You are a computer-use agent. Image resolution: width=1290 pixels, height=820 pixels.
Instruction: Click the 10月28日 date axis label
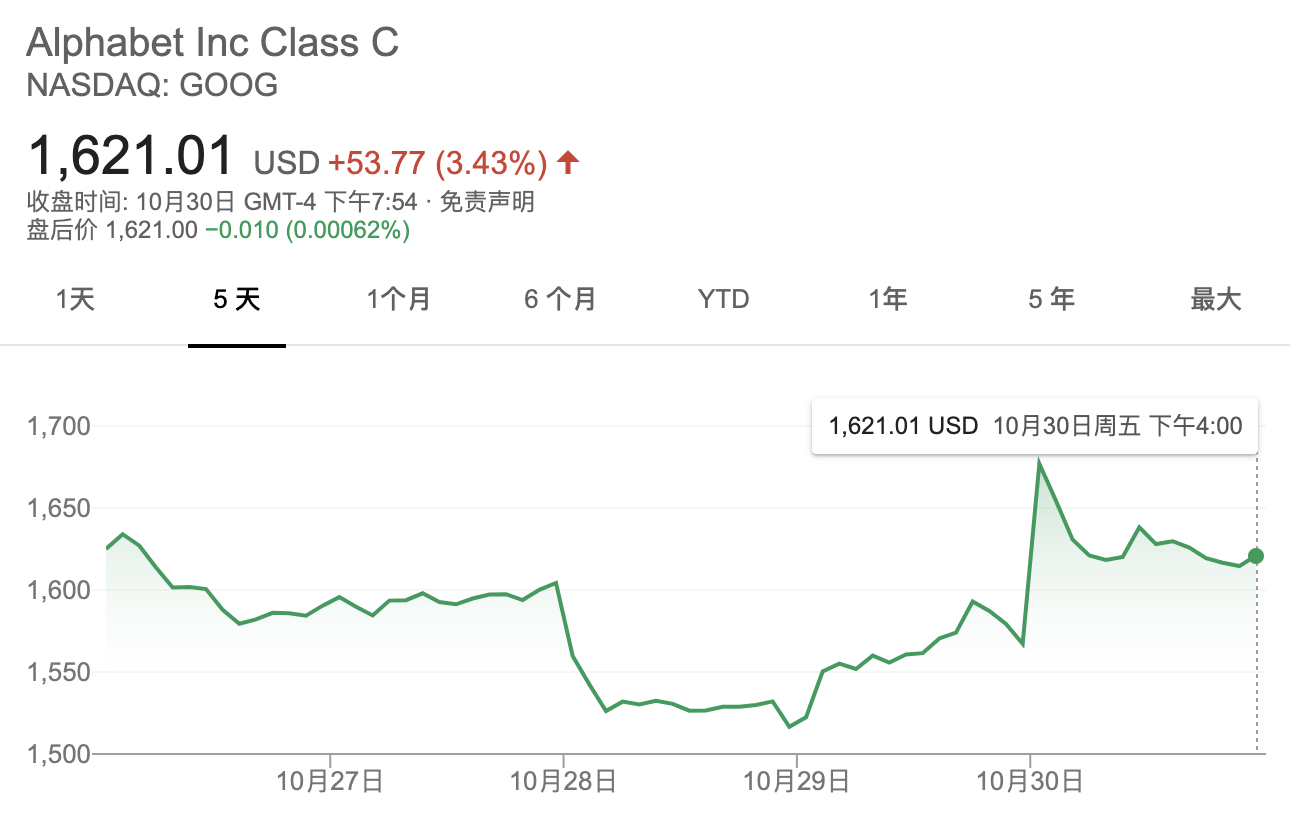[x=563, y=781]
